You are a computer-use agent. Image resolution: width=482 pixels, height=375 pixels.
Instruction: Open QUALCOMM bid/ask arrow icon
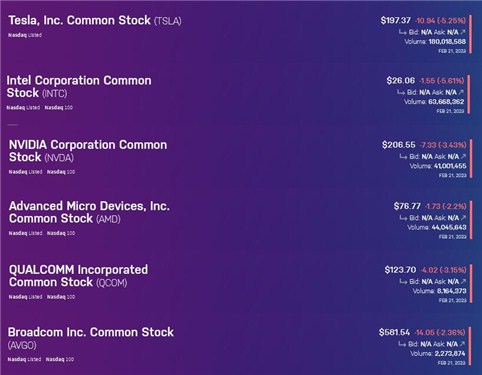click(x=463, y=282)
